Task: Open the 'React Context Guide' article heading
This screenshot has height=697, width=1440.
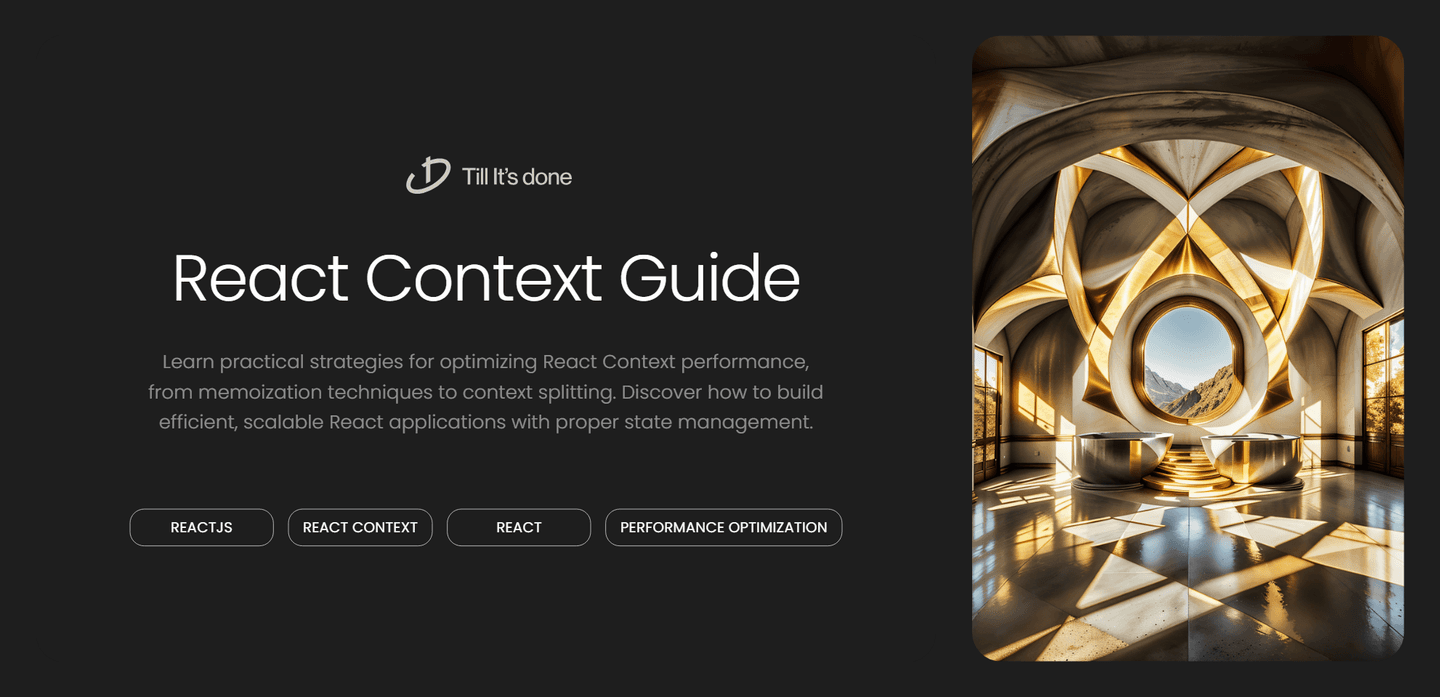Action: pyautogui.click(x=486, y=279)
